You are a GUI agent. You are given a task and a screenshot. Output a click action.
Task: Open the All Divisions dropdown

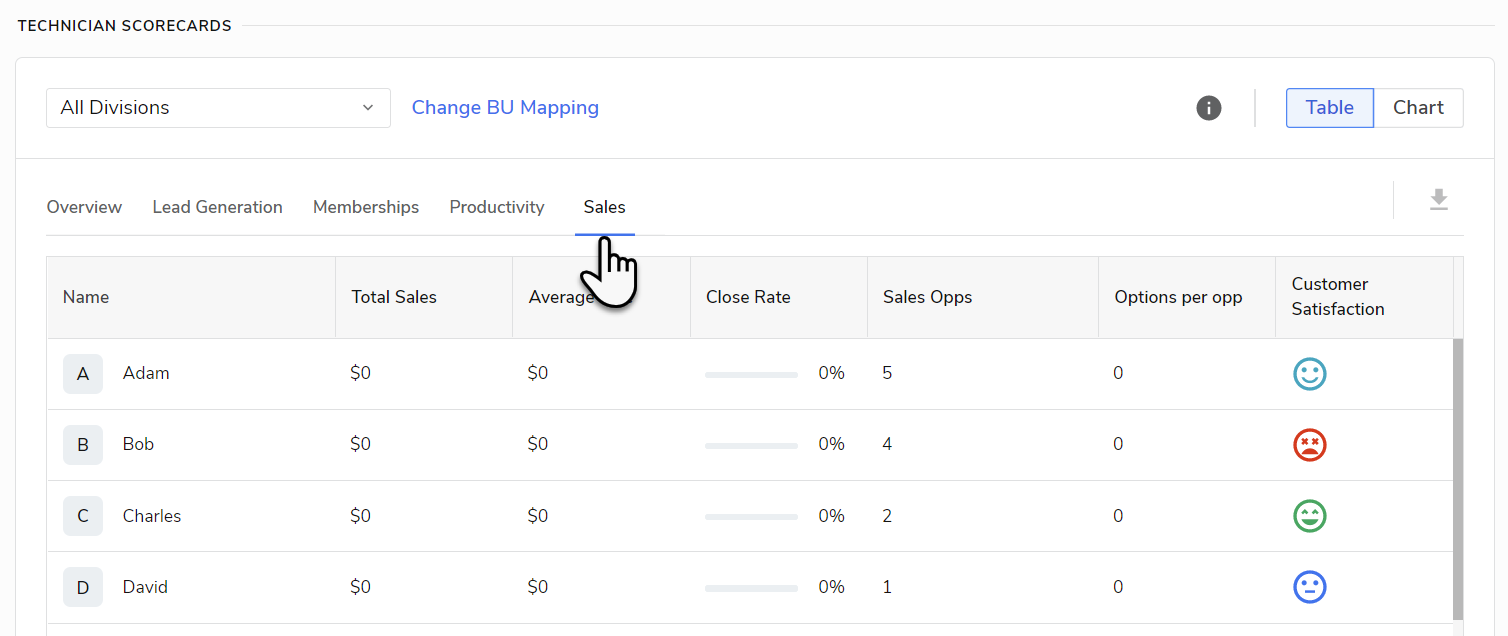(218, 107)
